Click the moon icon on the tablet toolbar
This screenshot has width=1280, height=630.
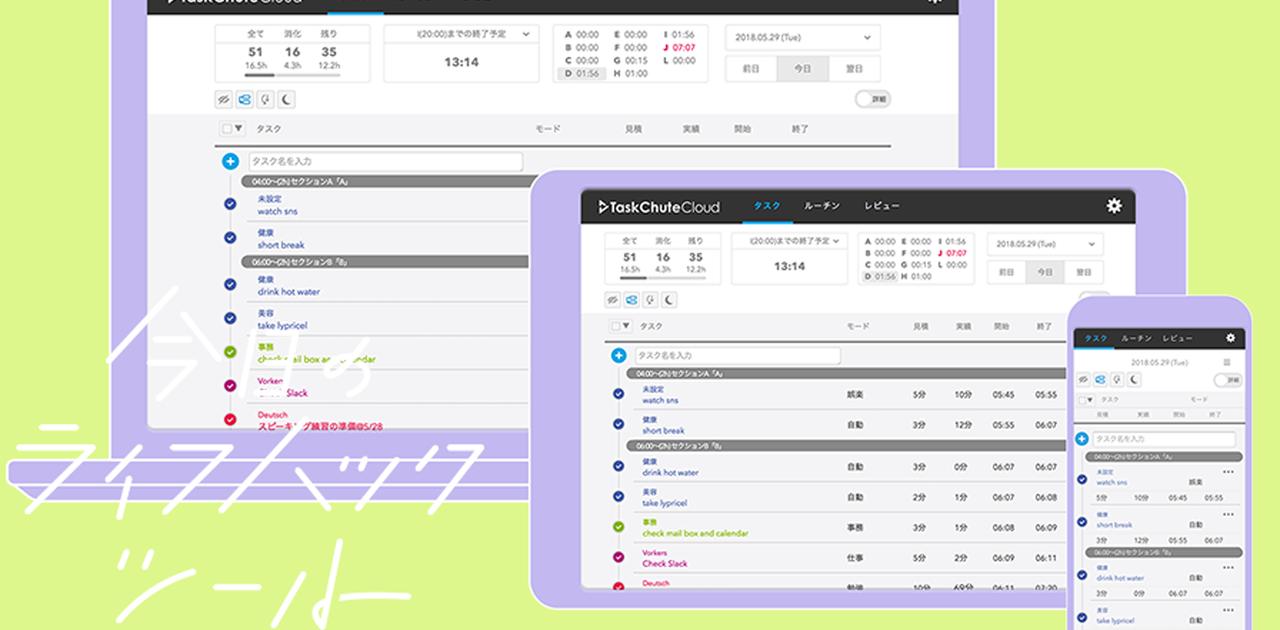[670, 300]
